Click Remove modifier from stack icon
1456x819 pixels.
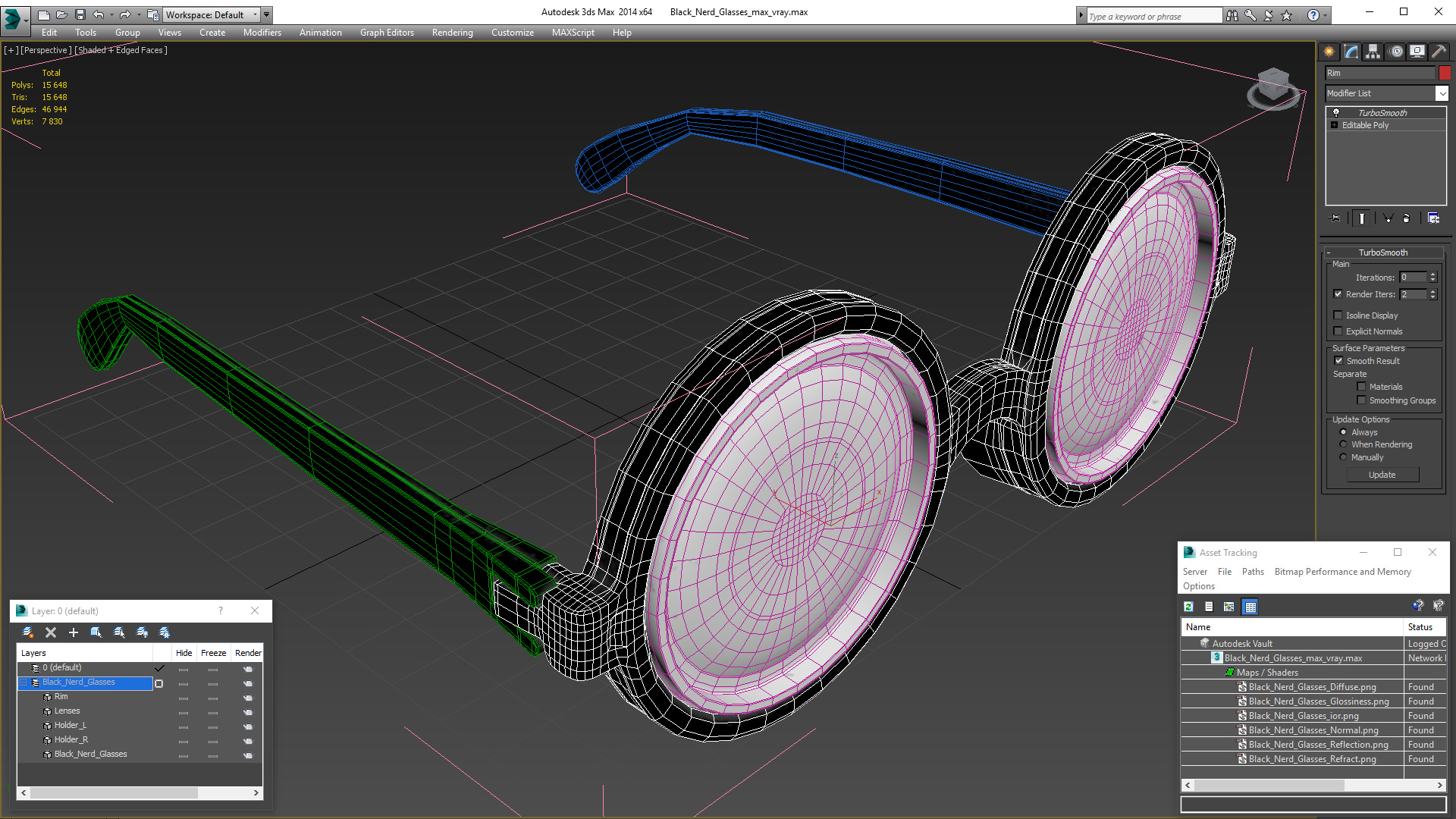(1406, 218)
